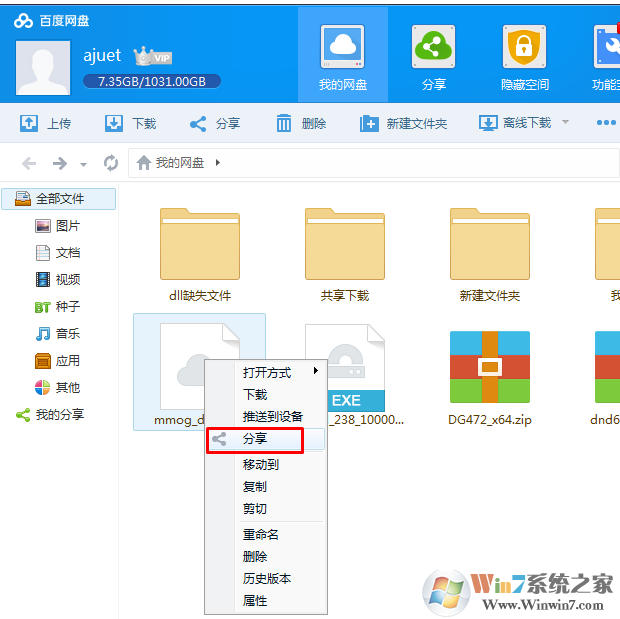Select the DG472_x64.zip archive

[x=490, y=378]
